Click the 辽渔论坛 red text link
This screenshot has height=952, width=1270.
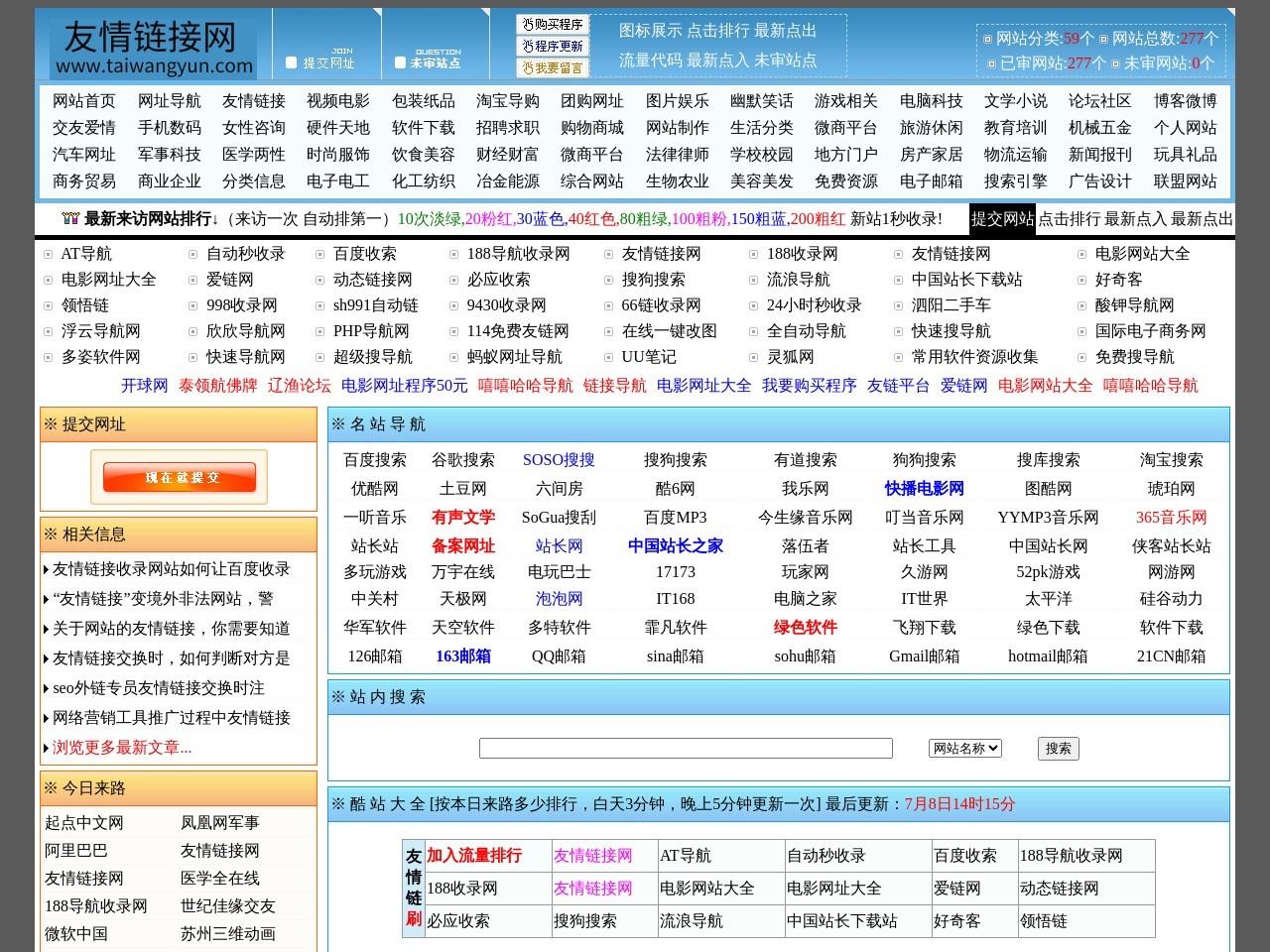[300, 386]
